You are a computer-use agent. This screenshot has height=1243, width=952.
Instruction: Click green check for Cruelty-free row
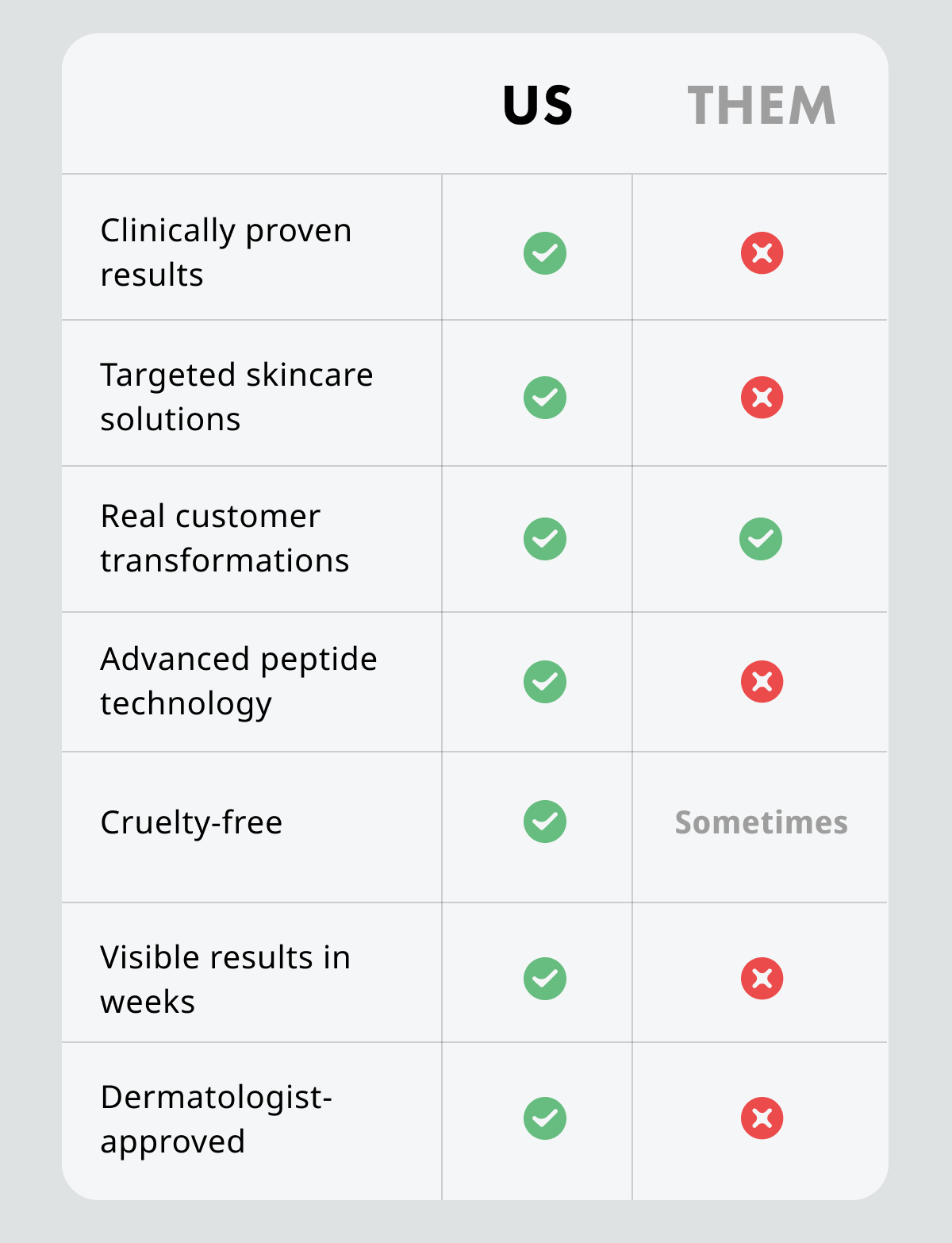(545, 822)
